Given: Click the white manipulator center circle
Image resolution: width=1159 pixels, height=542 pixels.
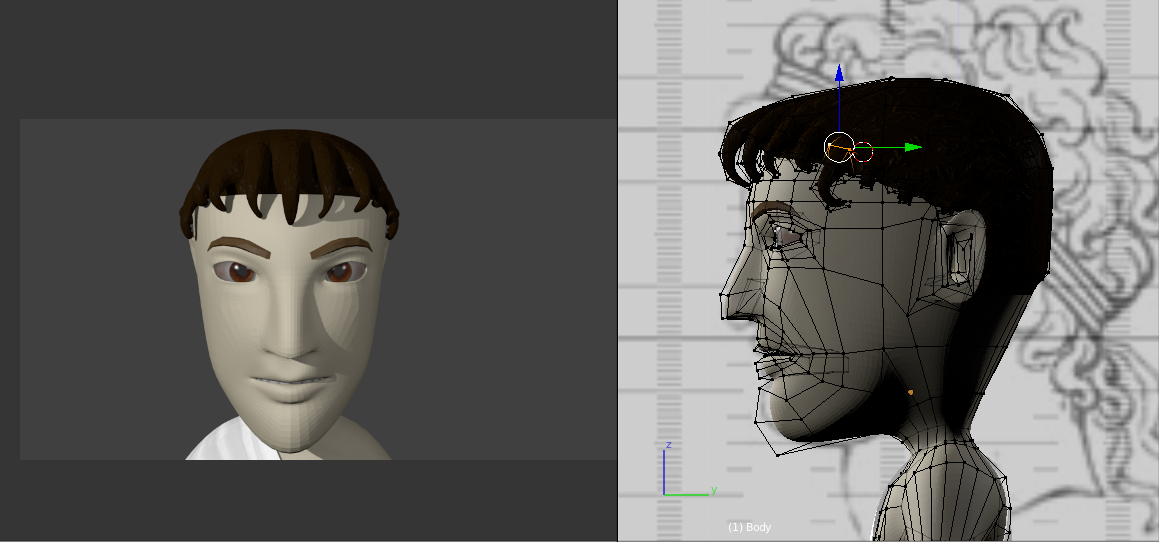Looking at the screenshot, I should (x=839, y=147).
